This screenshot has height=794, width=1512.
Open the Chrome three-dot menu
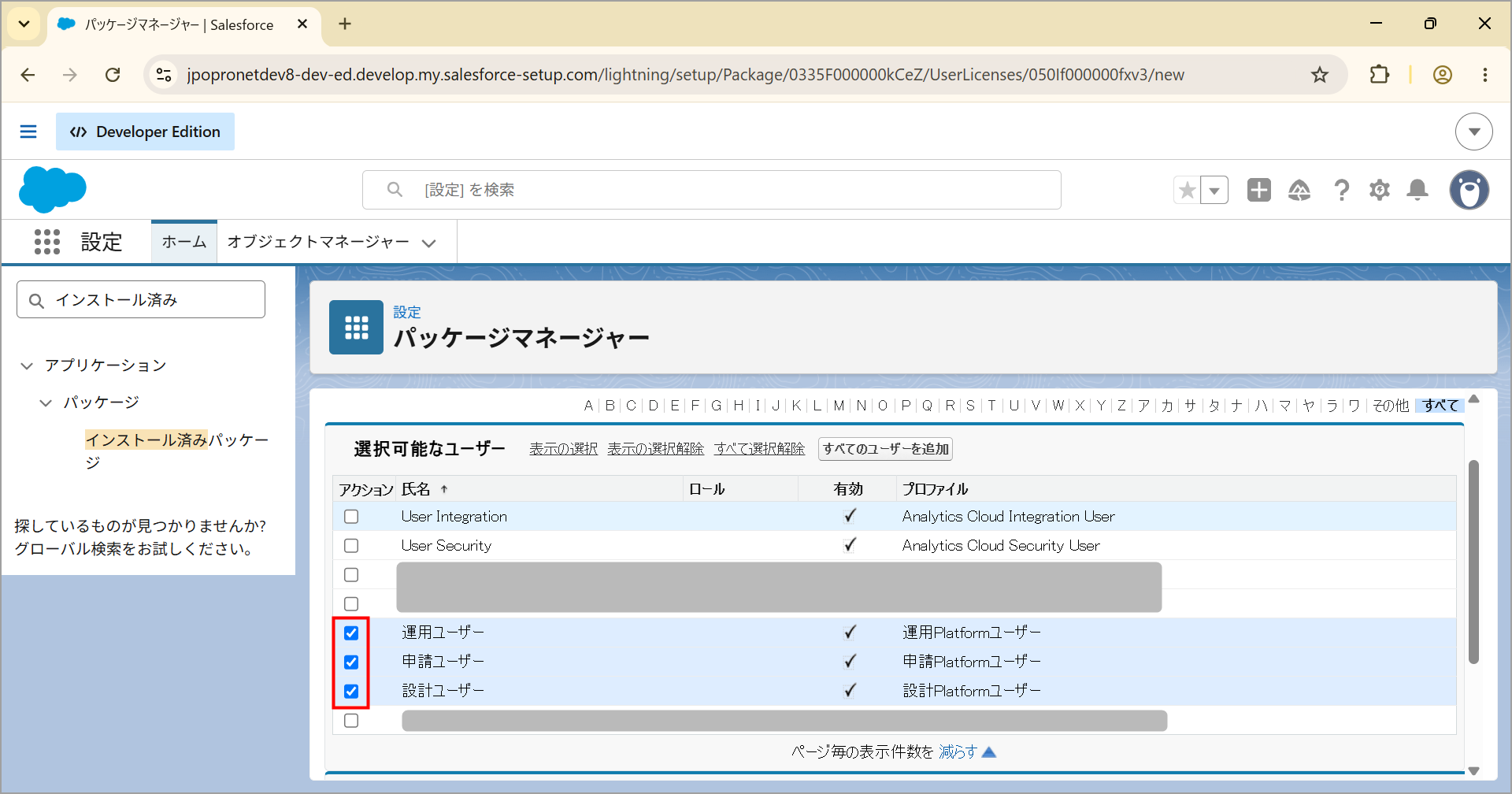point(1485,75)
